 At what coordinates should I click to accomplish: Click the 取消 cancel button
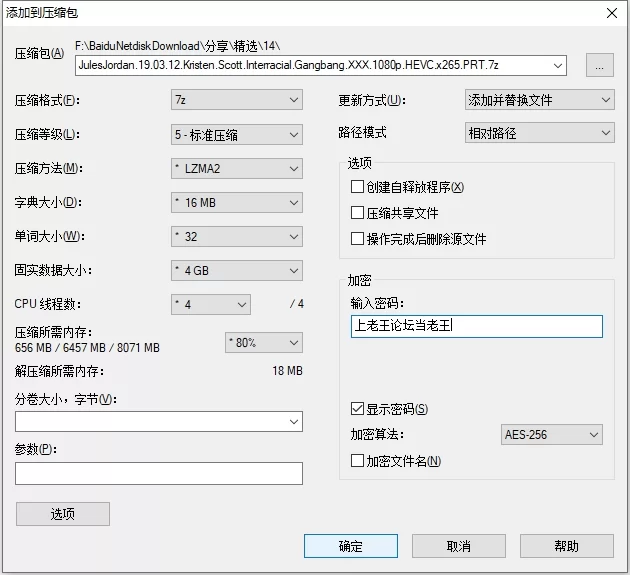click(x=458, y=546)
